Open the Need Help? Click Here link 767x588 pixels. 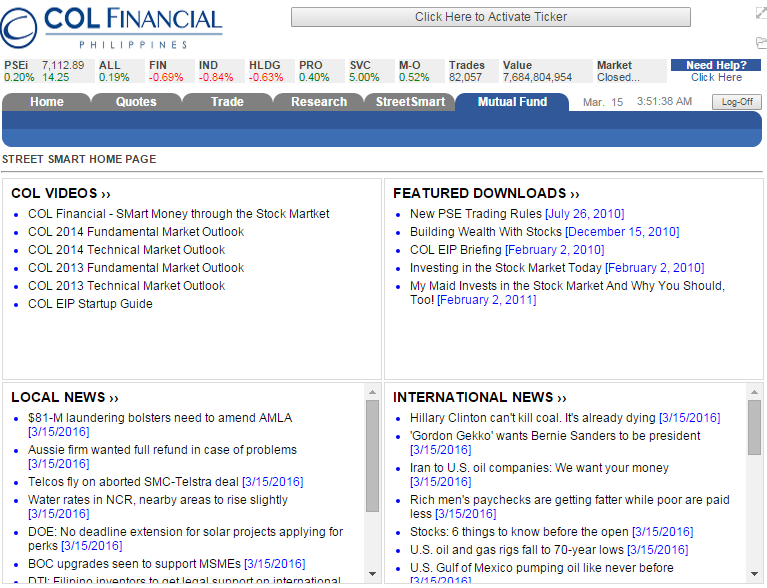point(716,71)
